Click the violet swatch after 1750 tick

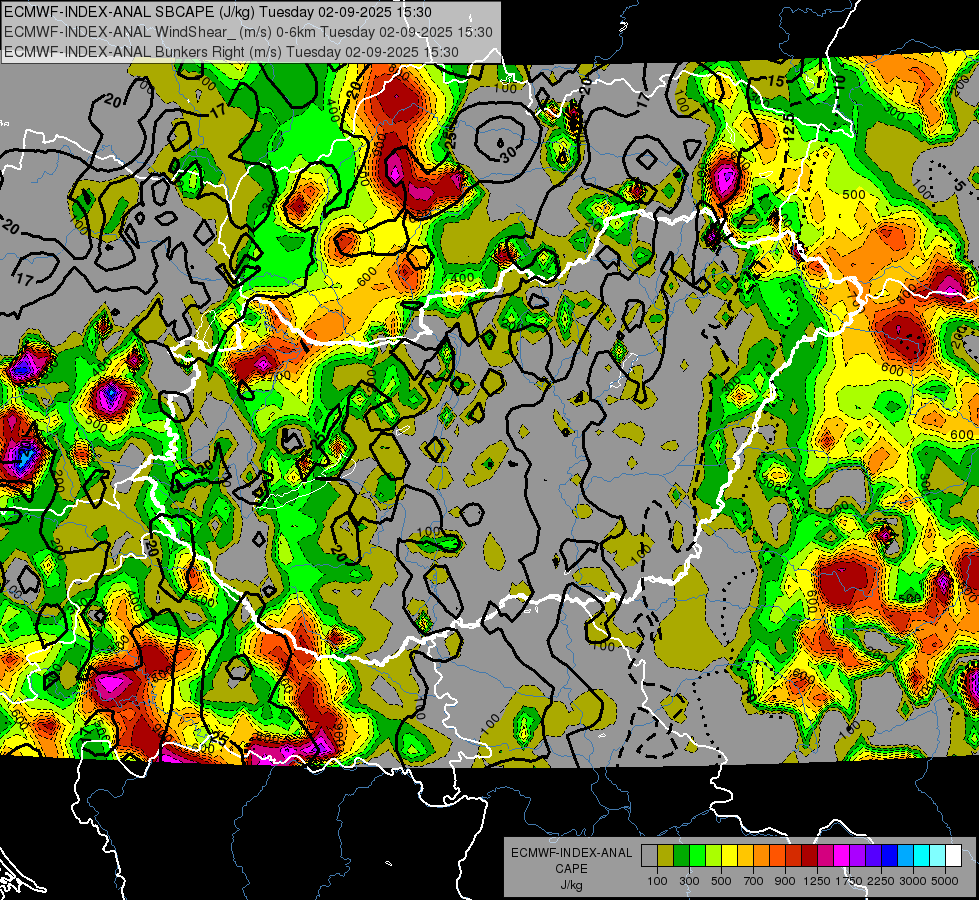pos(857,855)
